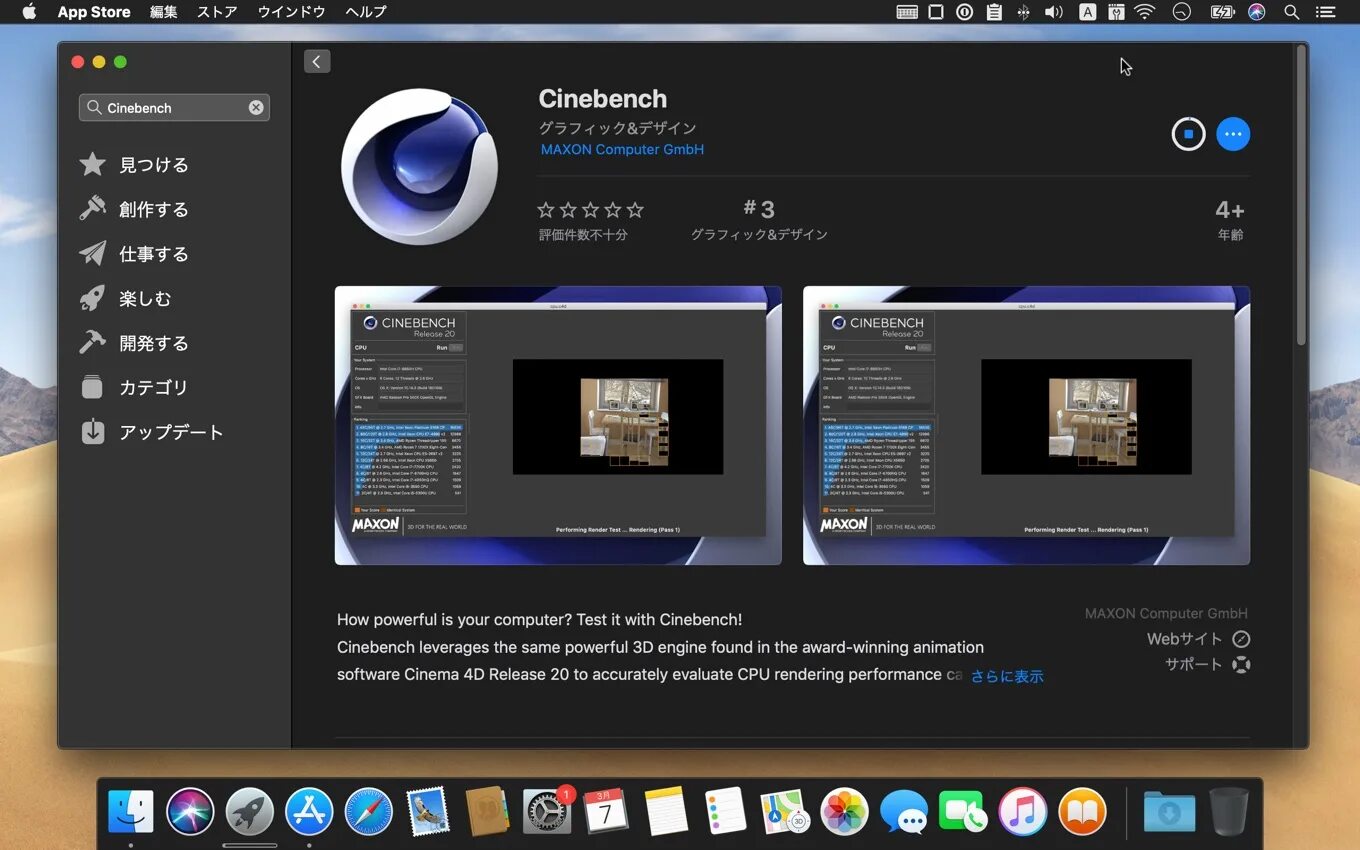1360x850 pixels.
Task: Open the first Cinebench screenshot
Action: tap(558, 426)
